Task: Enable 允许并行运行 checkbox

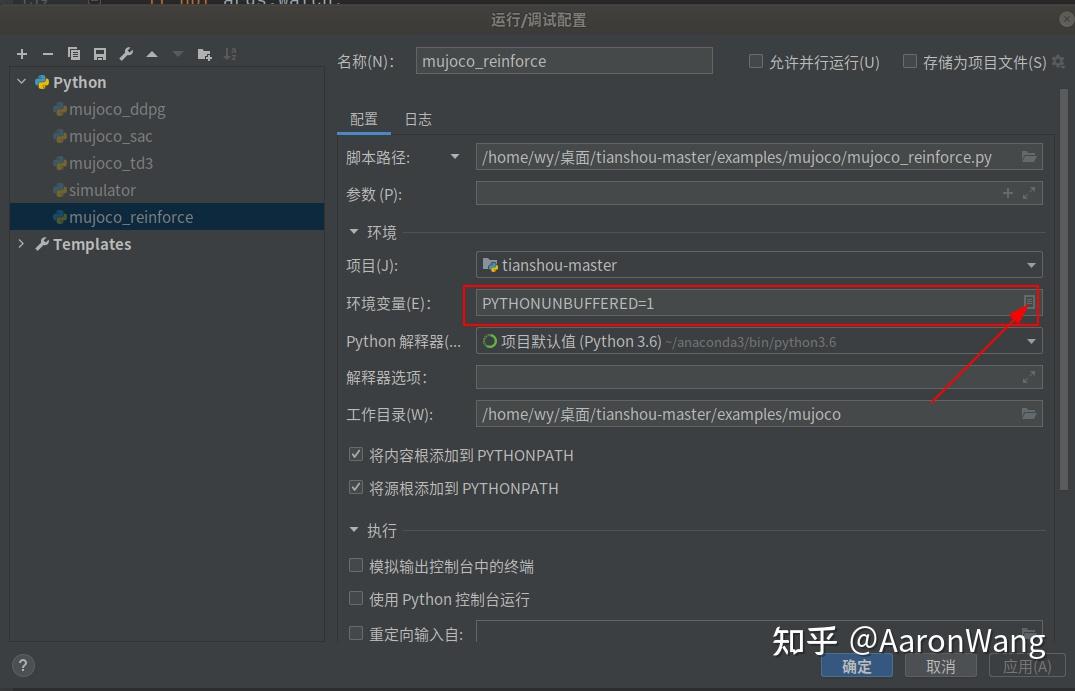Action: tap(756, 60)
